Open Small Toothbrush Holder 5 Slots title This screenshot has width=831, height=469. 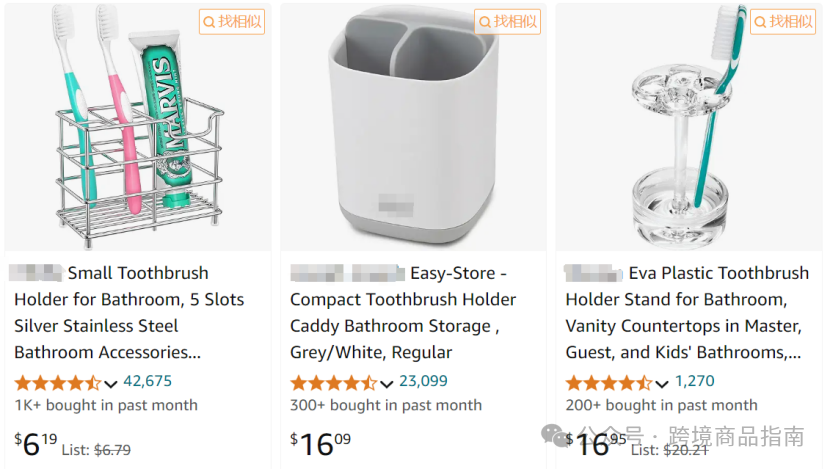[129, 313]
